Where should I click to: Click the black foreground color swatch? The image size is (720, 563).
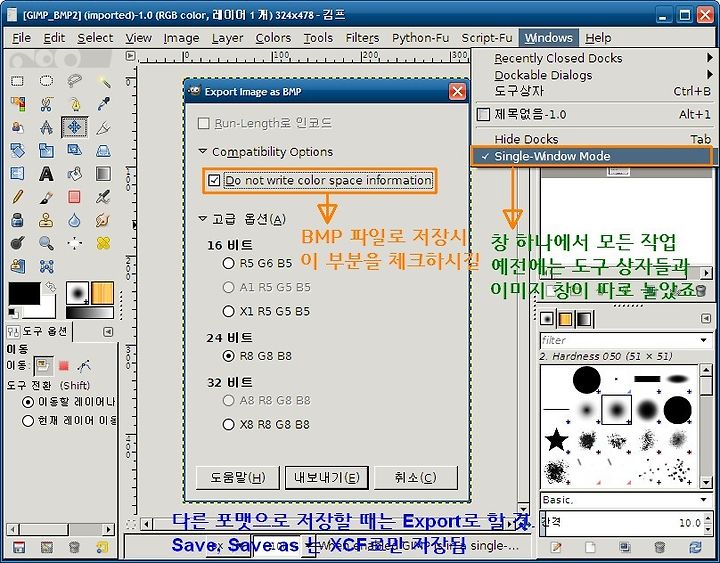[24, 293]
